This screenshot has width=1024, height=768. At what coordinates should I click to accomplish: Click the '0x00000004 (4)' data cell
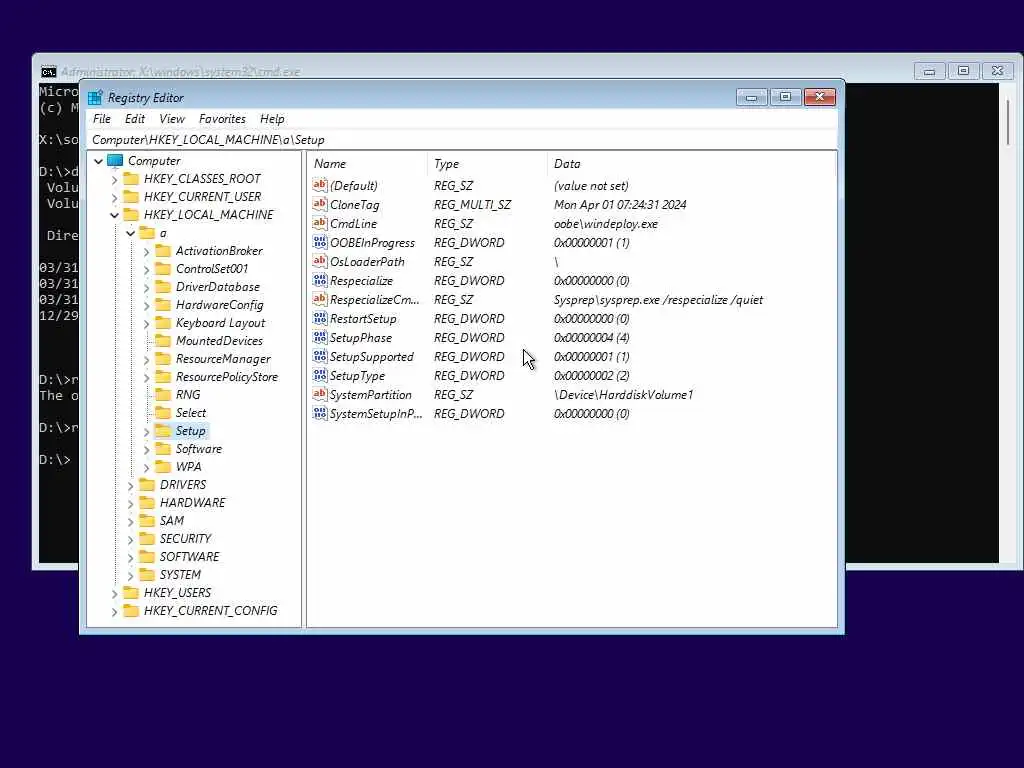592,338
